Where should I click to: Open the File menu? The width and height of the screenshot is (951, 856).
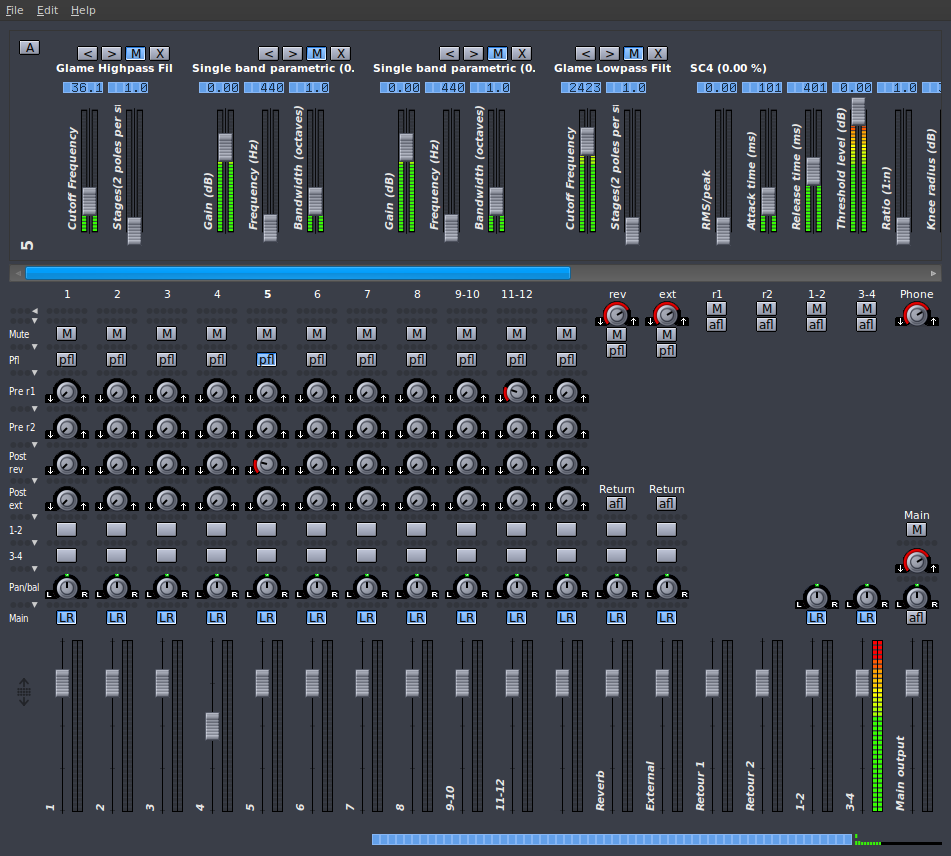click(14, 10)
